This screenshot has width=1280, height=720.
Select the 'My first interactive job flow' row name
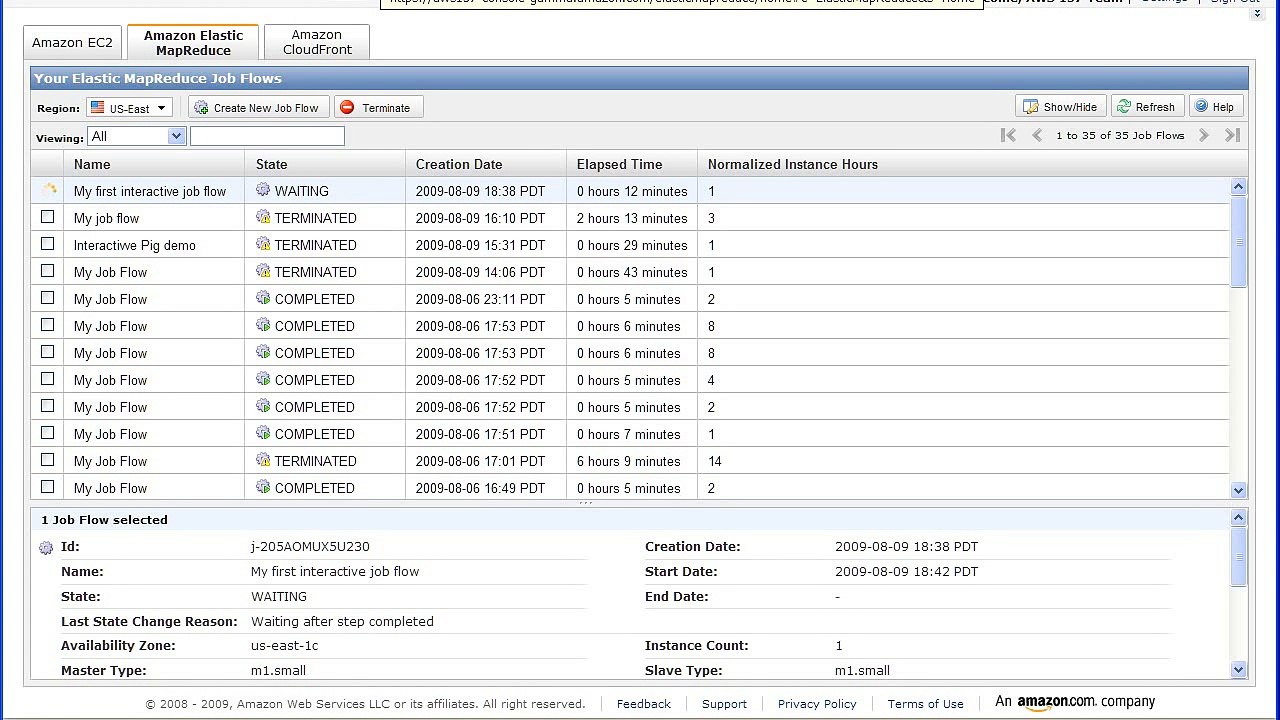[150, 191]
